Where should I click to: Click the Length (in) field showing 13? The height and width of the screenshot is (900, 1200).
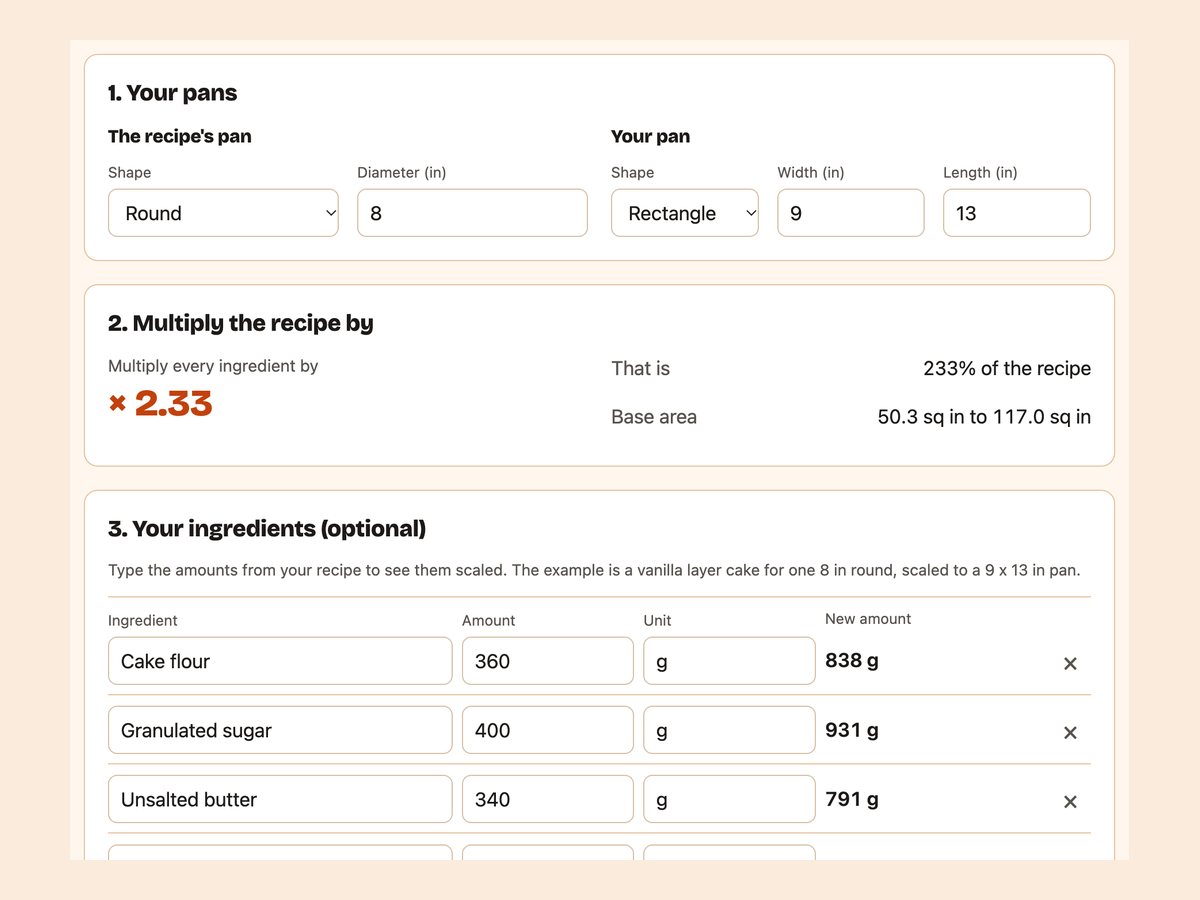pyautogui.click(x=1017, y=213)
